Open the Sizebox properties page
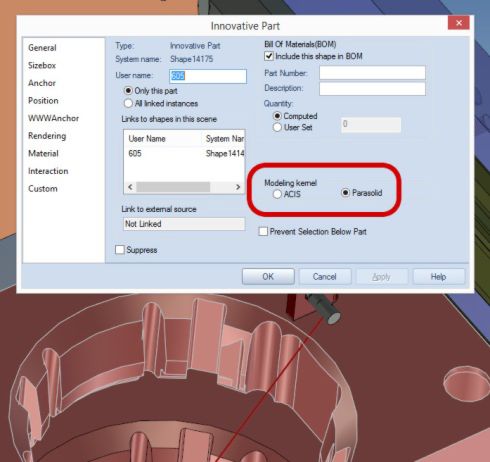This screenshot has height=462, width=490. pos(42,65)
